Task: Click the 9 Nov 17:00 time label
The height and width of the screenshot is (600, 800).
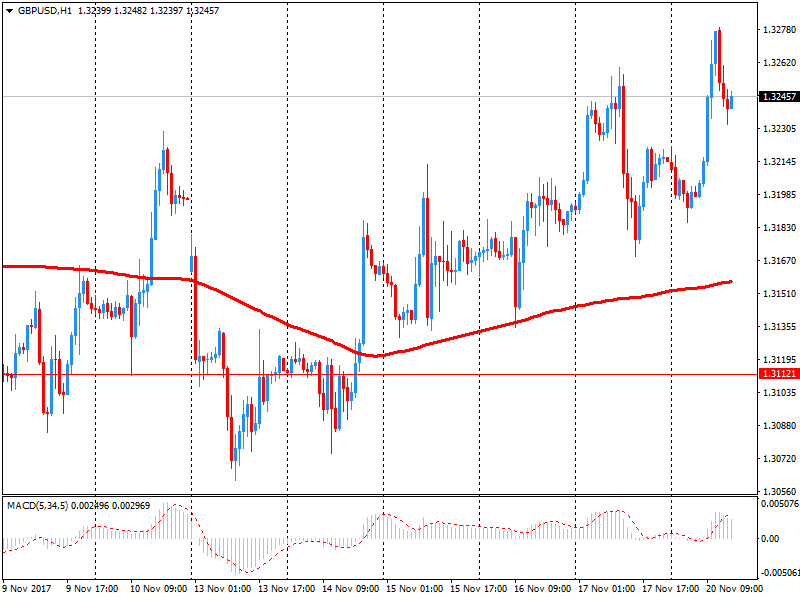Action: pos(92,589)
